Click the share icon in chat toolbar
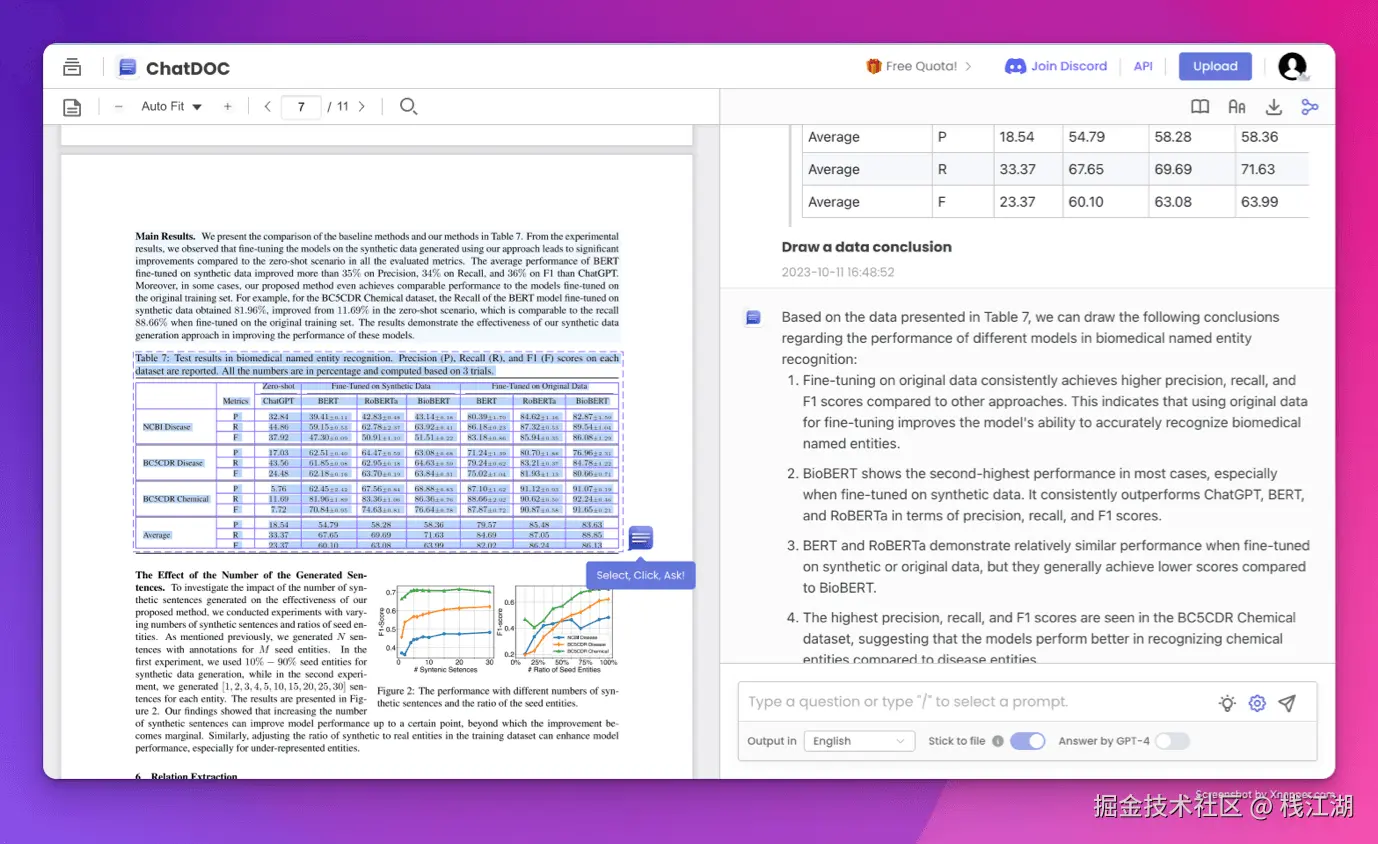The height and width of the screenshot is (844, 1378). click(1310, 107)
